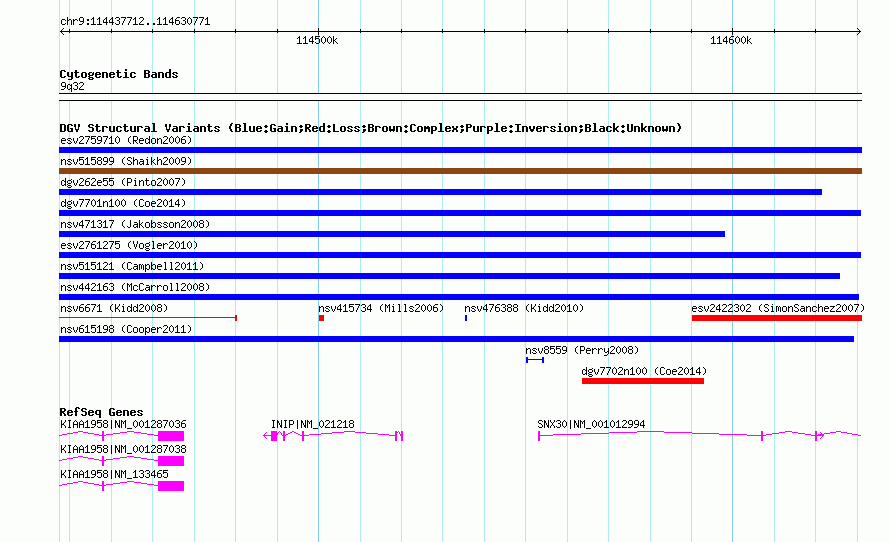
Task: Select the nsv442163 (McCarroll2008) variant bar
Action: [459, 297]
